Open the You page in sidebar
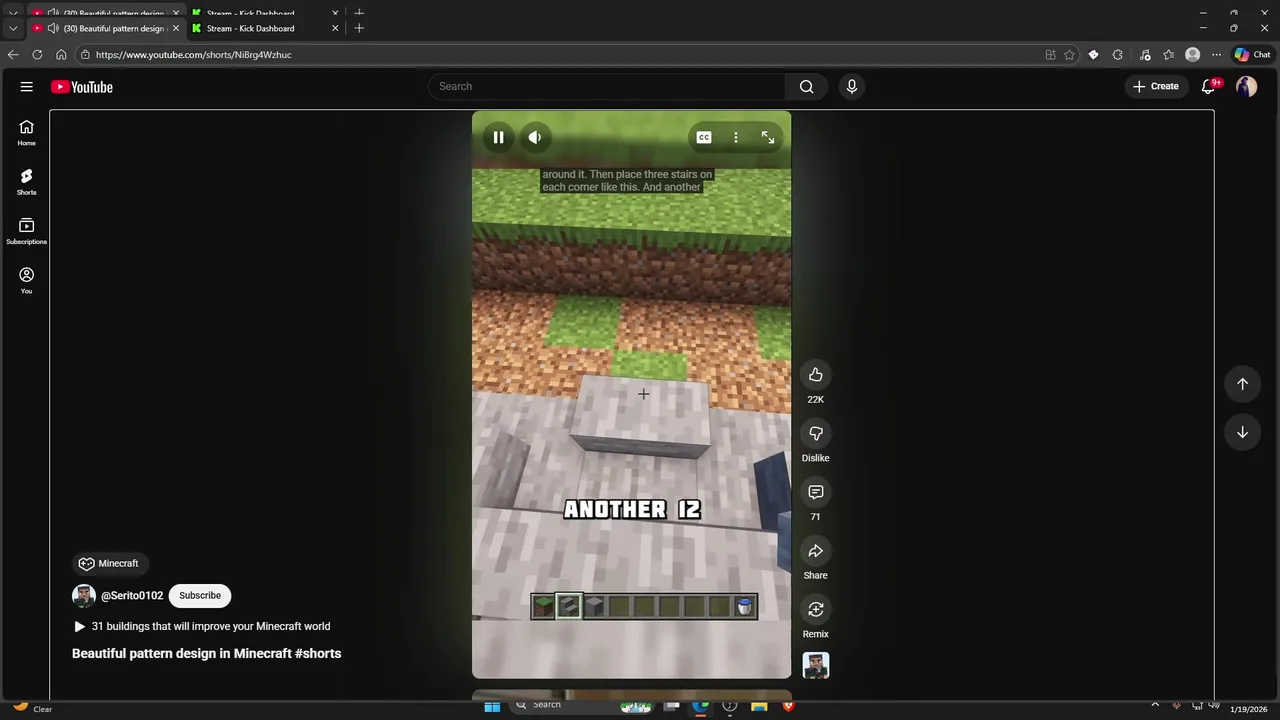Screen dimensions: 1280x720 (27, 281)
